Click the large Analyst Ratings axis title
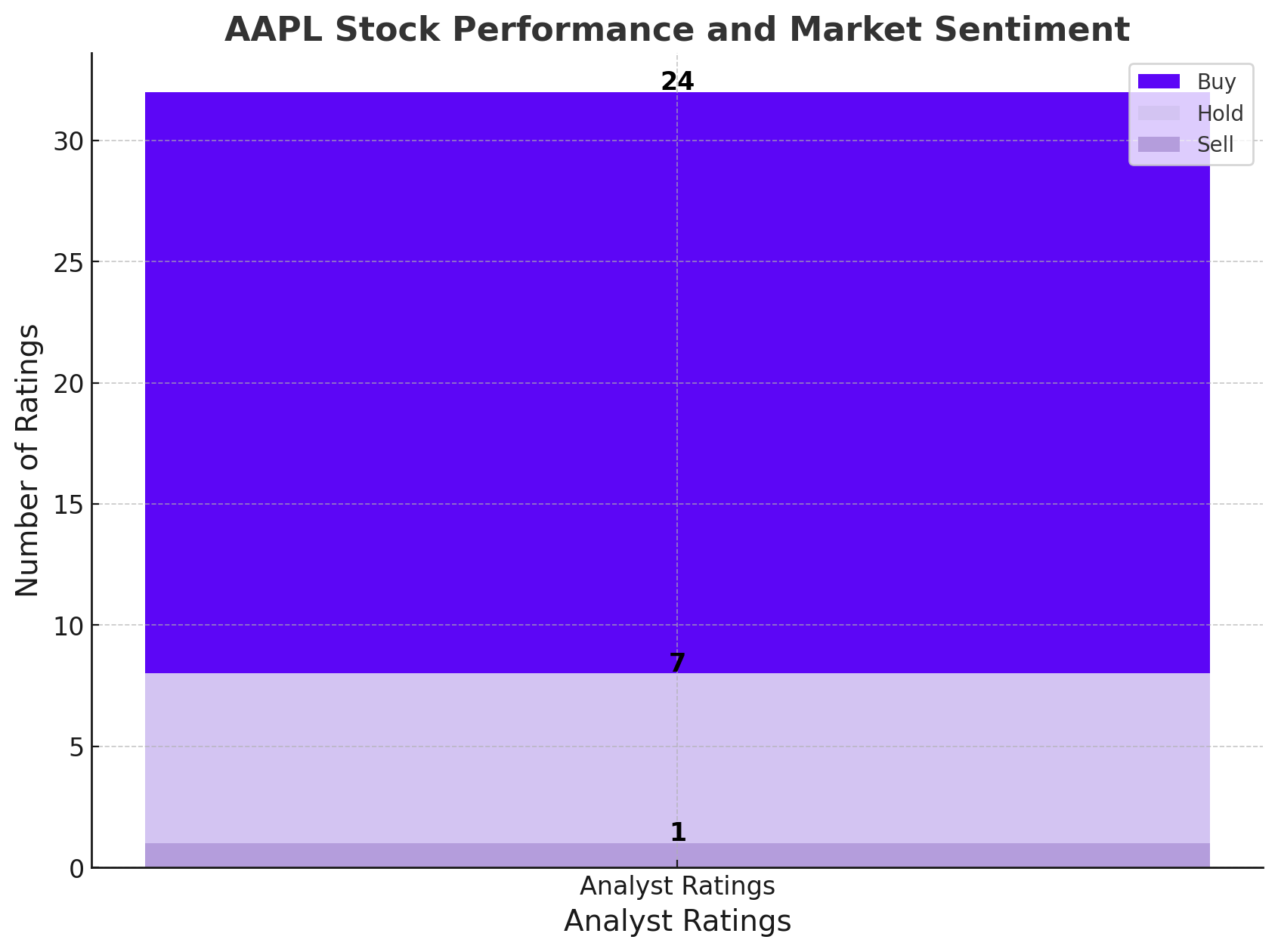The width and height of the screenshot is (1278, 952). tap(677, 922)
